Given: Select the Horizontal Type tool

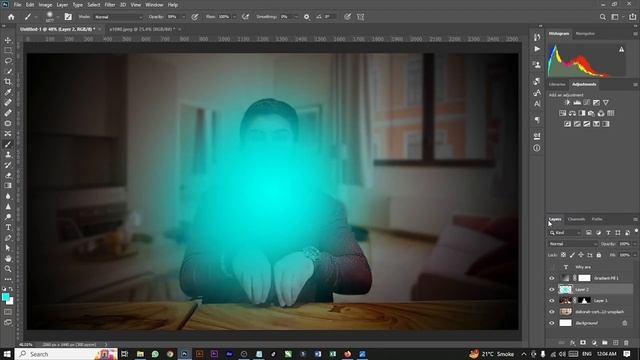Looking at the screenshot, I should pos(8,227).
